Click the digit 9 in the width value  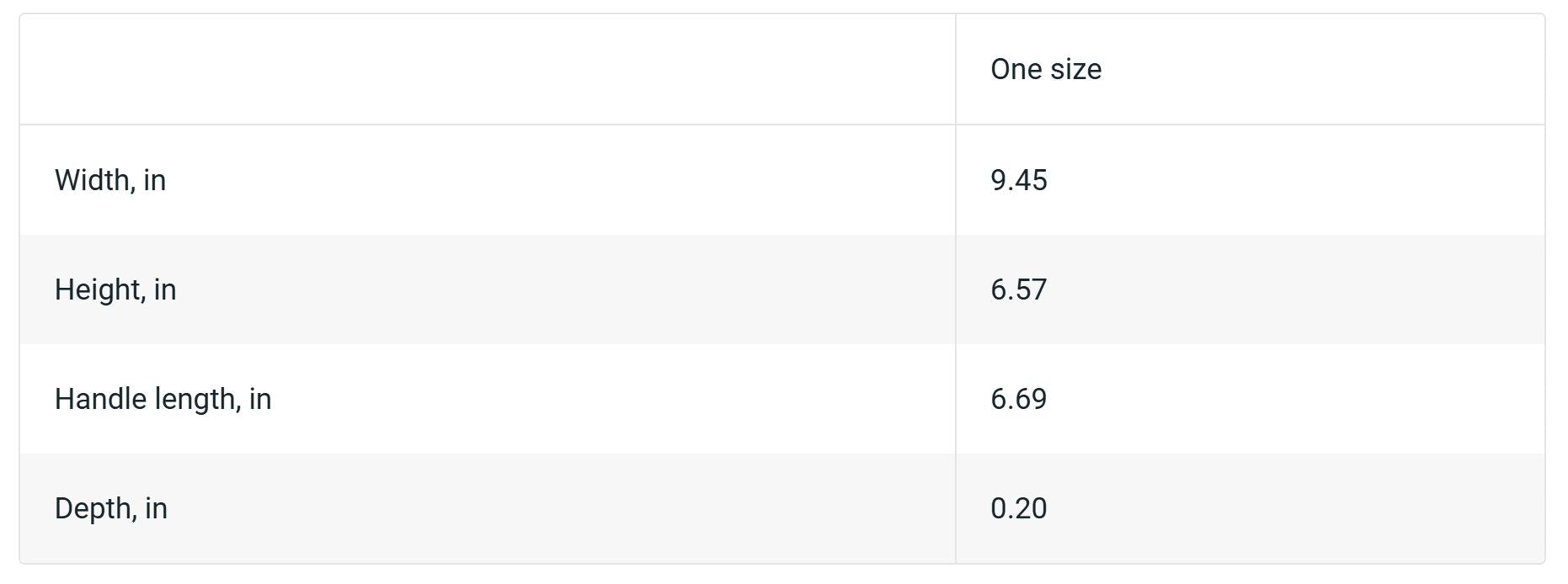(999, 180)
